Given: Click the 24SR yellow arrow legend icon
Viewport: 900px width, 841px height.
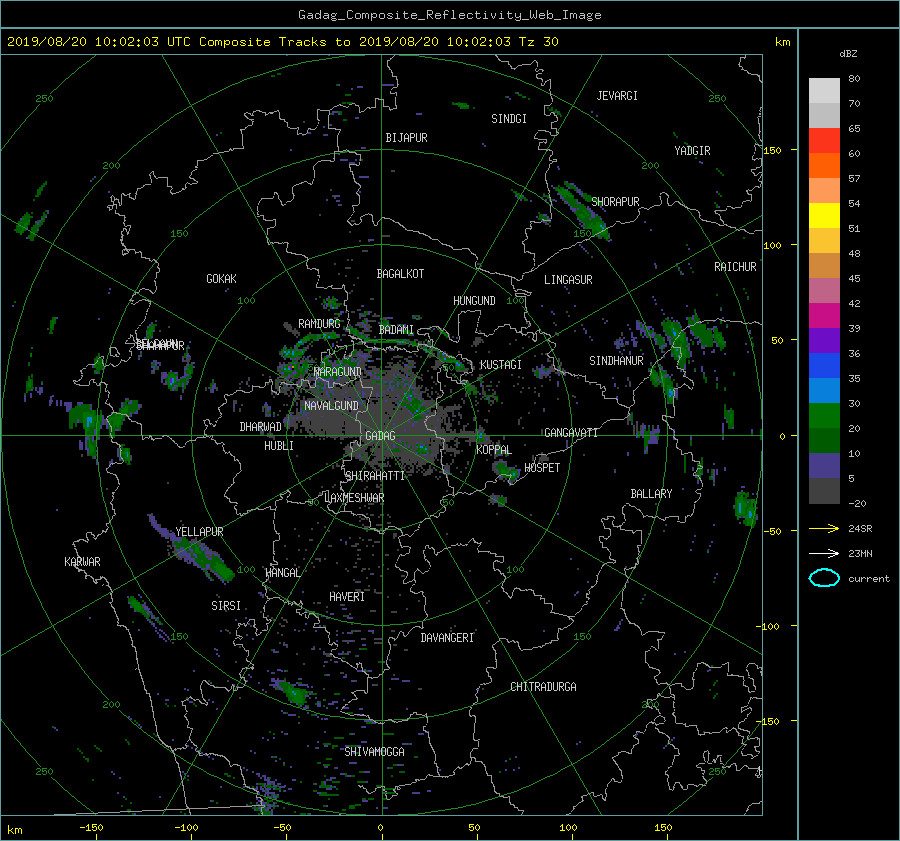Looking at the screenshot, I should pyautogui.click(x=824, y=528).
